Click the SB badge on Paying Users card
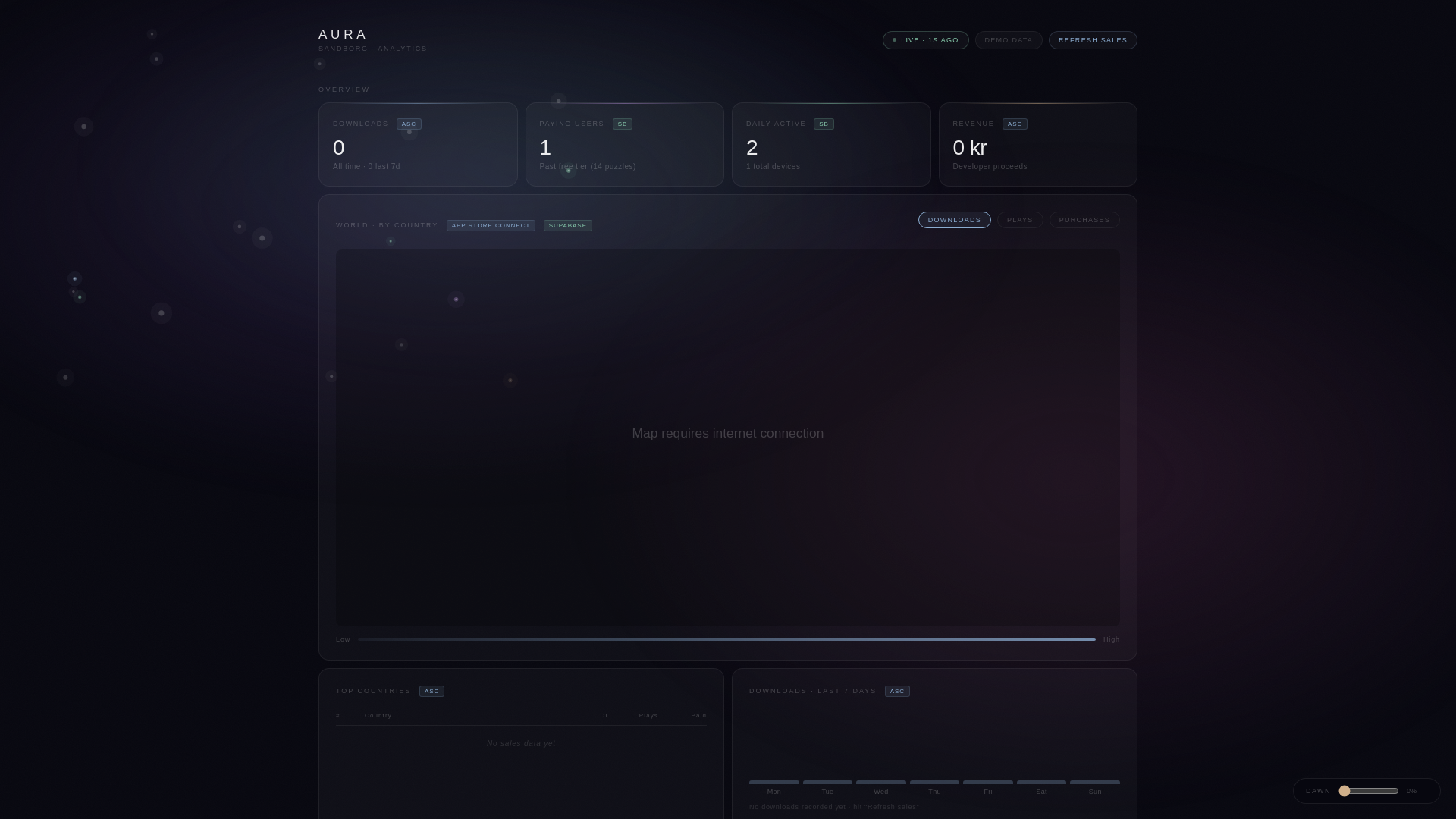The image size is (1456, 819). click(623, 124)
